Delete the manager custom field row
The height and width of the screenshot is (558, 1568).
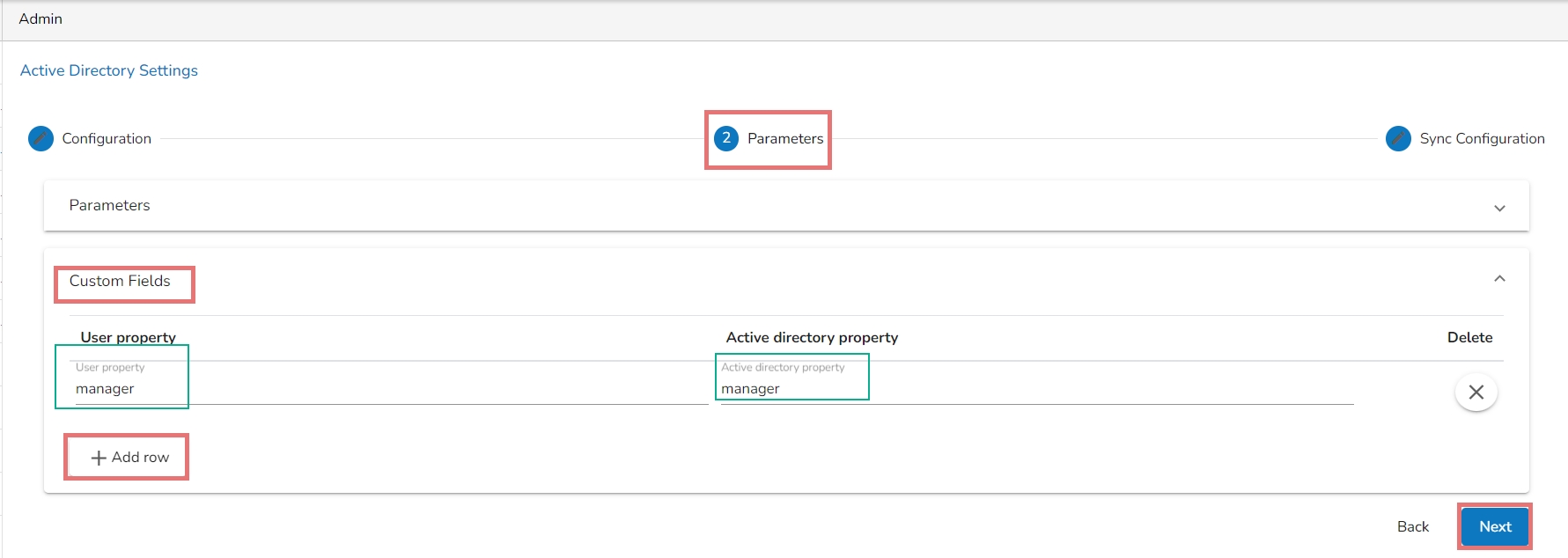pos(1476,393)
